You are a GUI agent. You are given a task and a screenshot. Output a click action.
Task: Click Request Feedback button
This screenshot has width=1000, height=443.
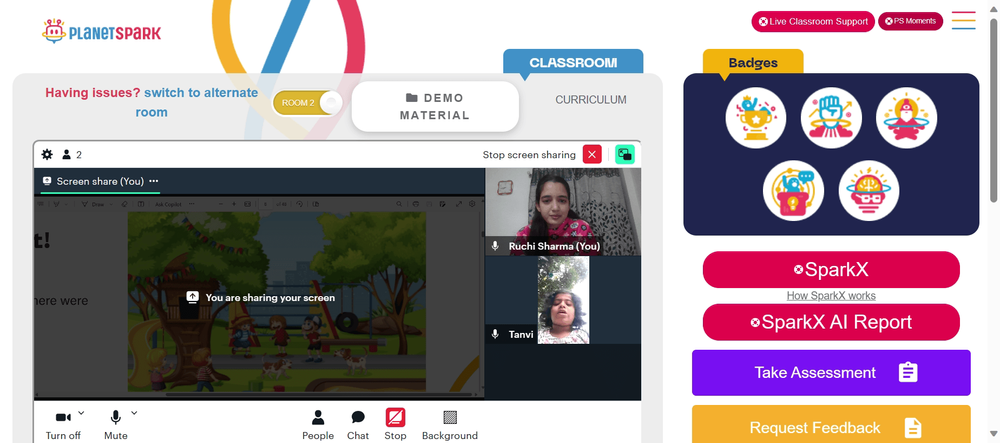pos(831,426)
